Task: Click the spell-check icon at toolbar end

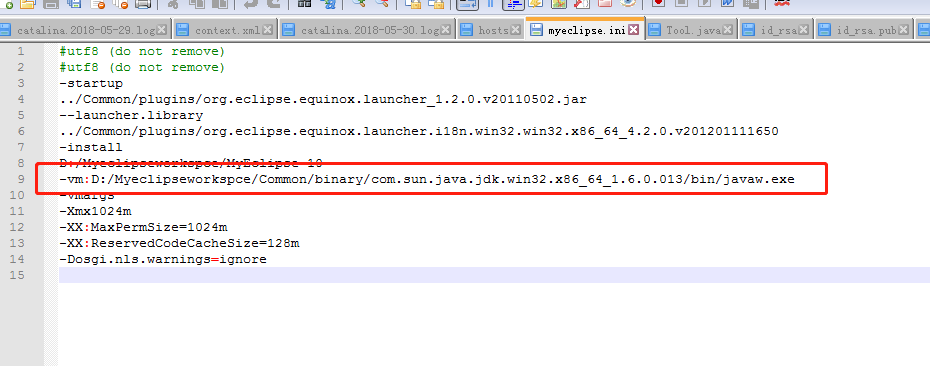Action: (x=782, y=4)
